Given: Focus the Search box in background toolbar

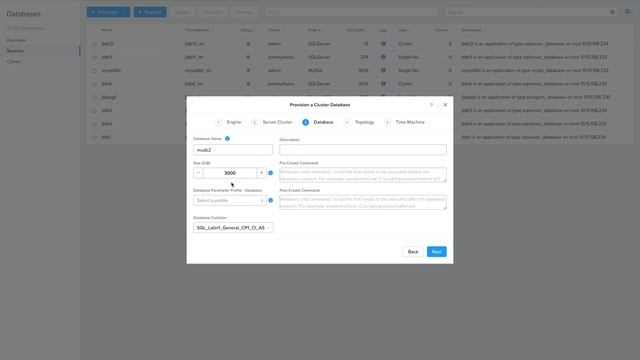Looking at the screenshot, I should click(527, 12).
